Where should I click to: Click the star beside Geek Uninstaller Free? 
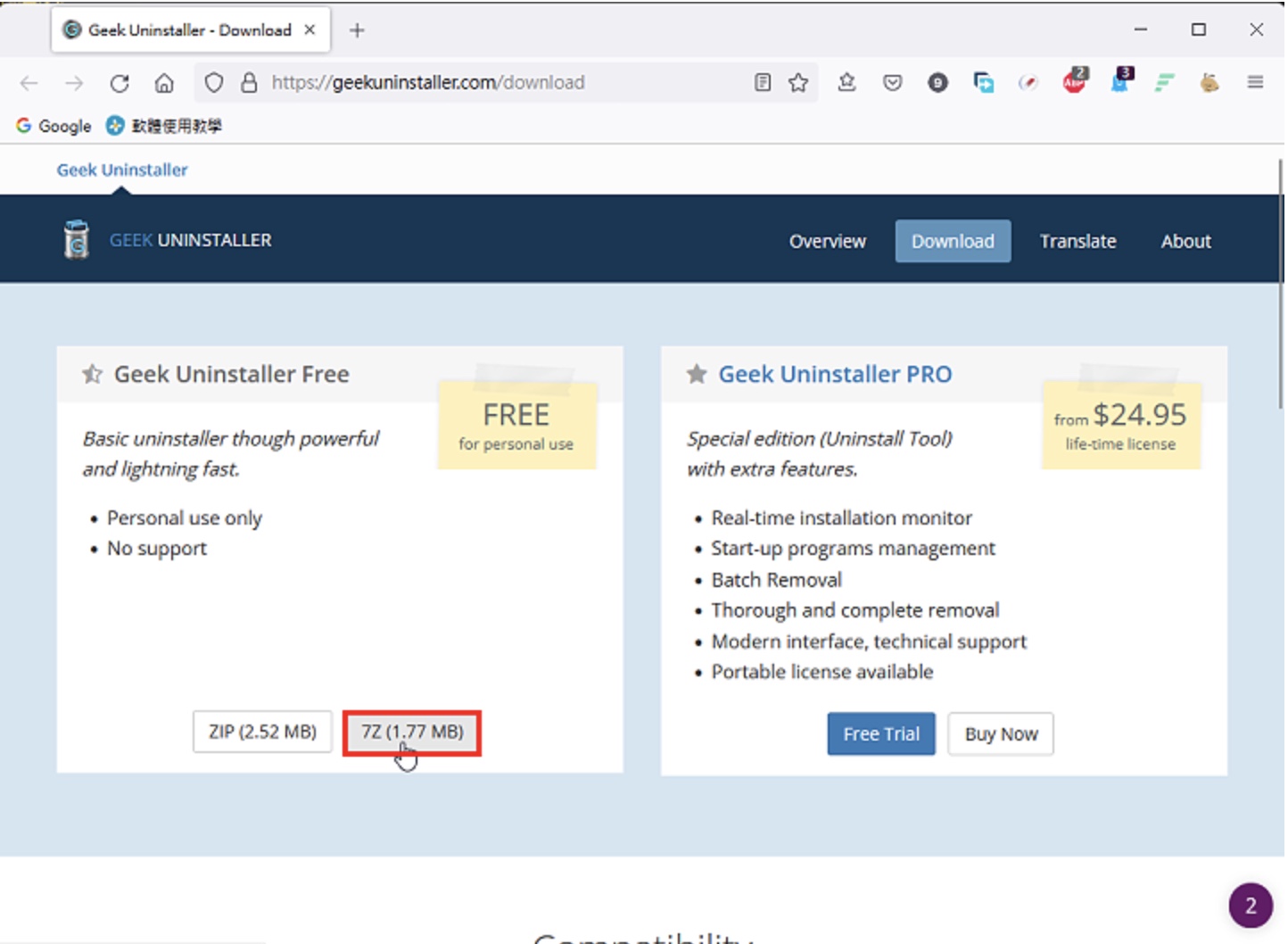(92, 374)
